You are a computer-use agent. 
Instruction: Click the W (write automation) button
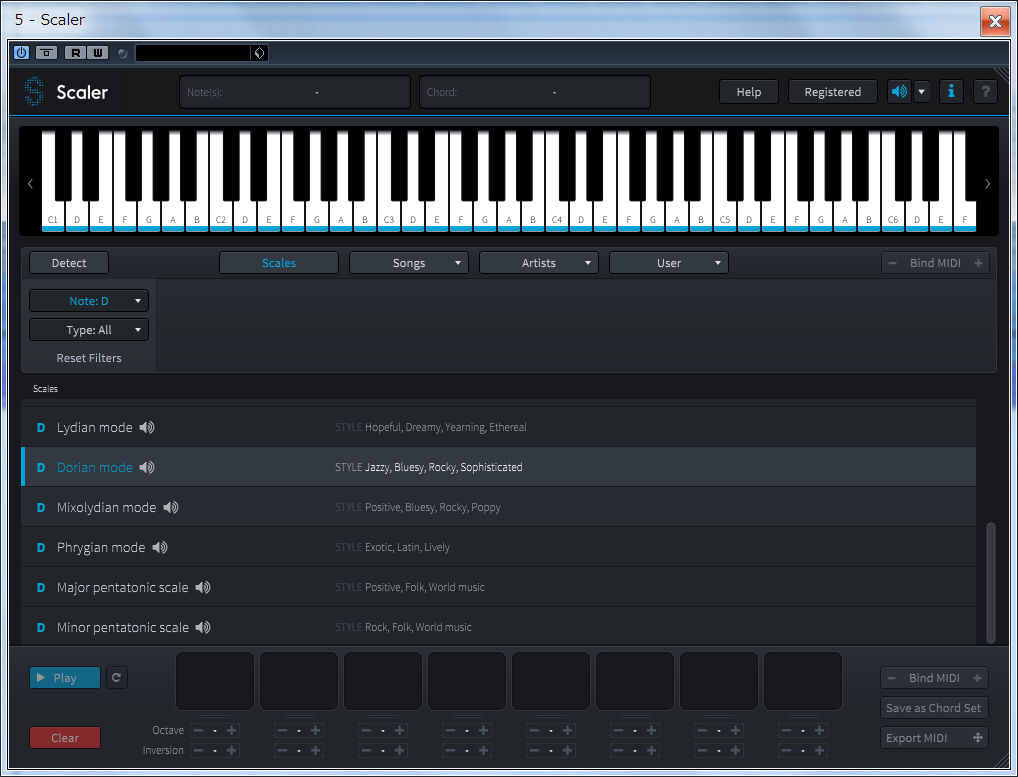[98, 53]
